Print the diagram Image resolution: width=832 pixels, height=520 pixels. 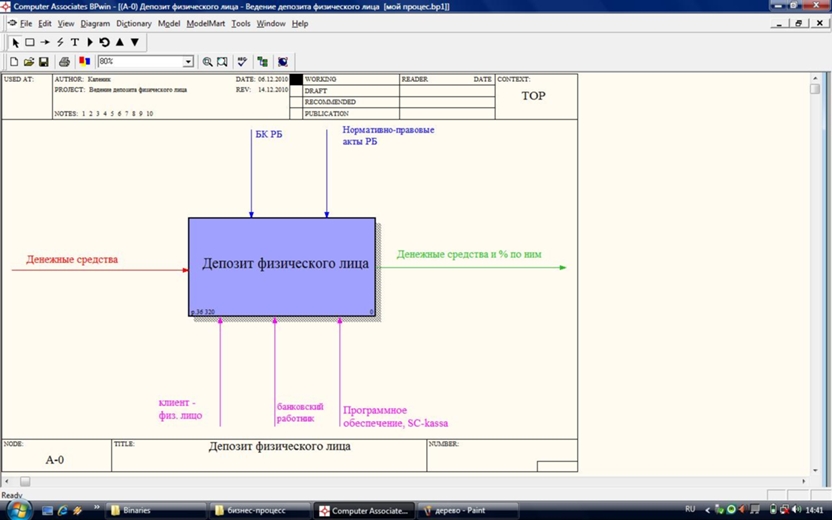tap(64, 62)
